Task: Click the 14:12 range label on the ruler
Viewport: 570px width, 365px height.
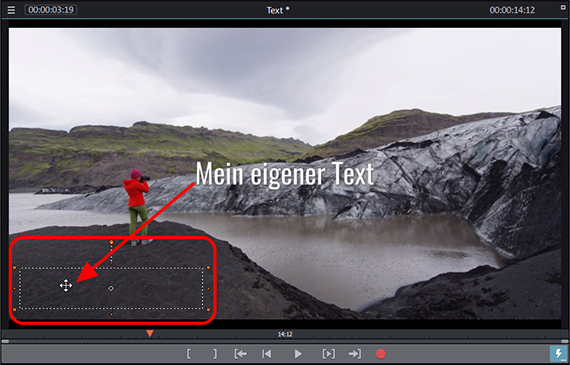Action: (x=285, y=334)
